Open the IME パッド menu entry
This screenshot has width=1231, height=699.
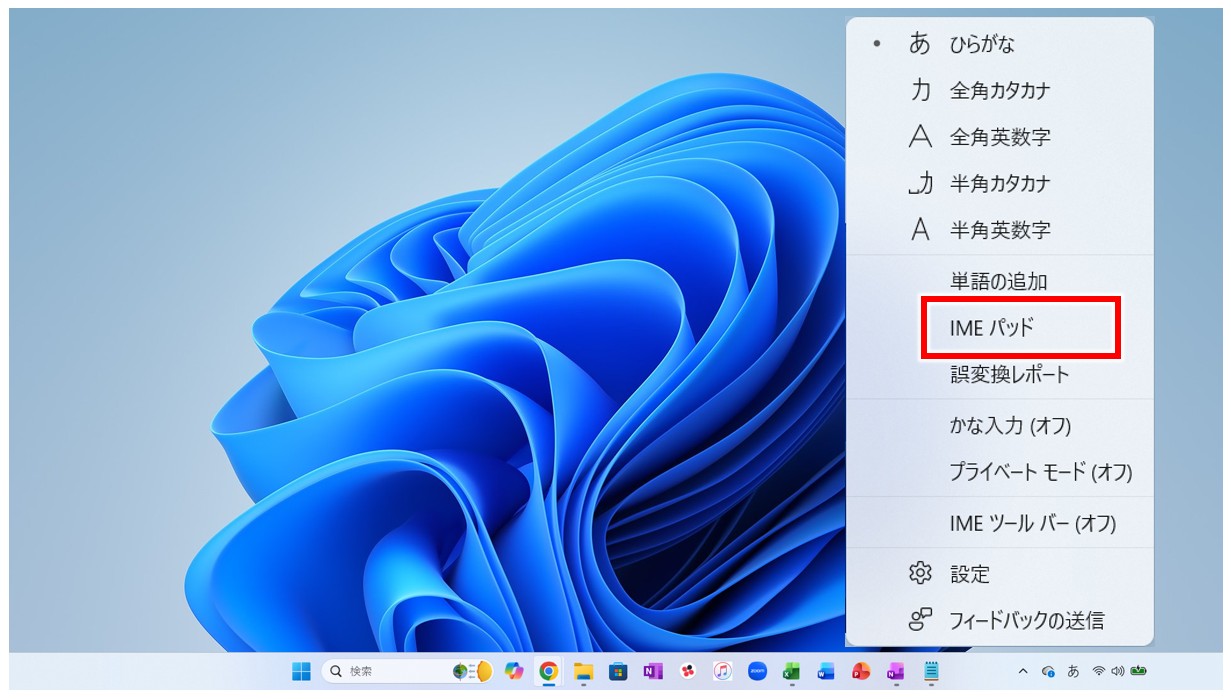999,327
